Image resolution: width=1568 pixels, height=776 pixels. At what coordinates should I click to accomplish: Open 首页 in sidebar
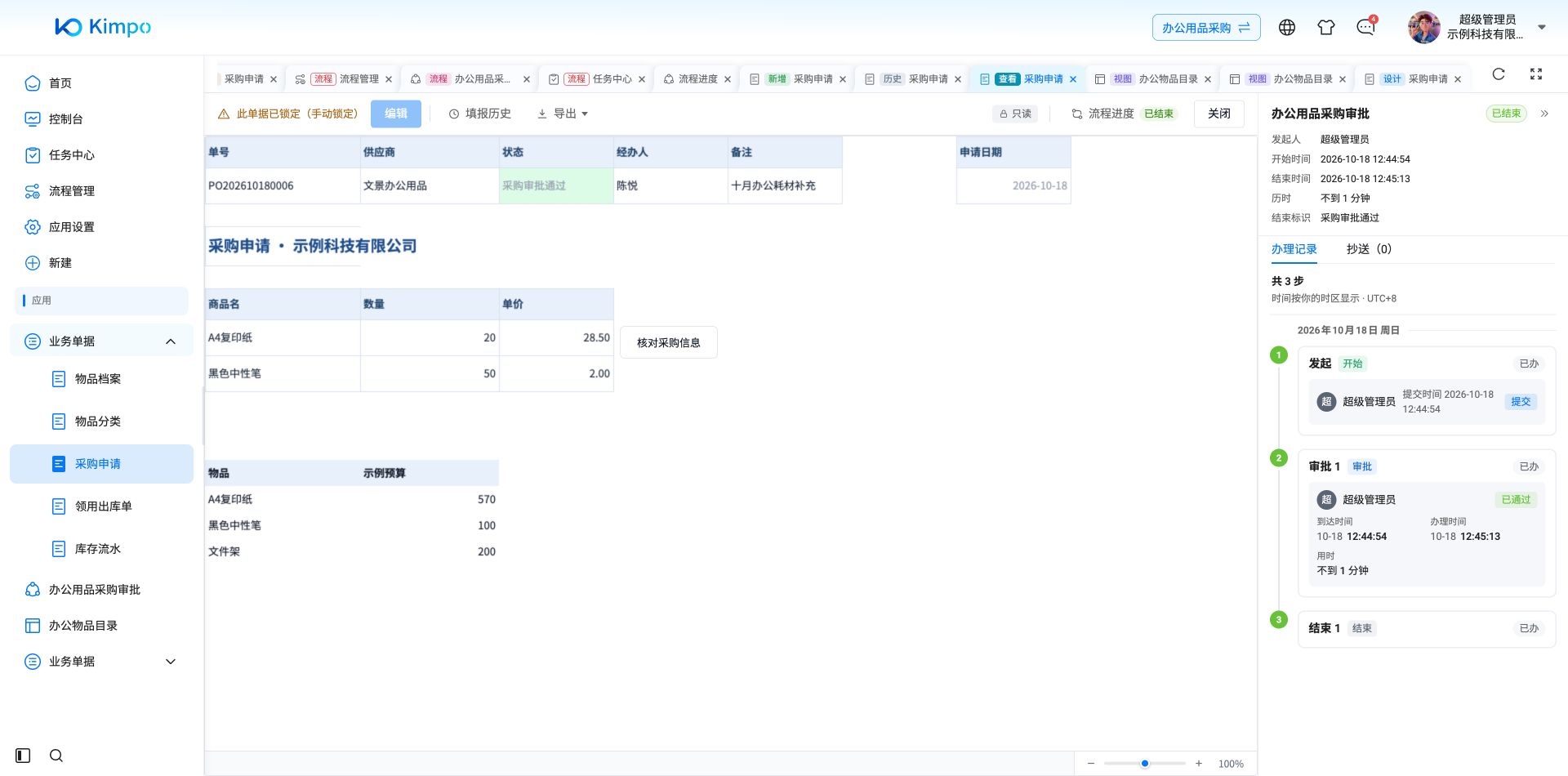(101, 83)
